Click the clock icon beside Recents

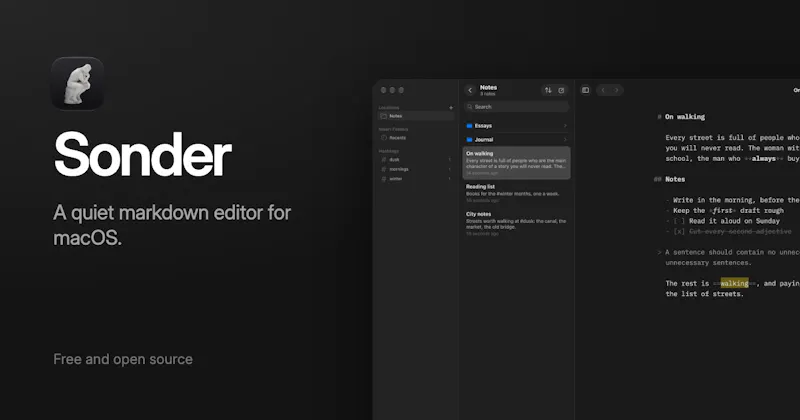[384, 138]
